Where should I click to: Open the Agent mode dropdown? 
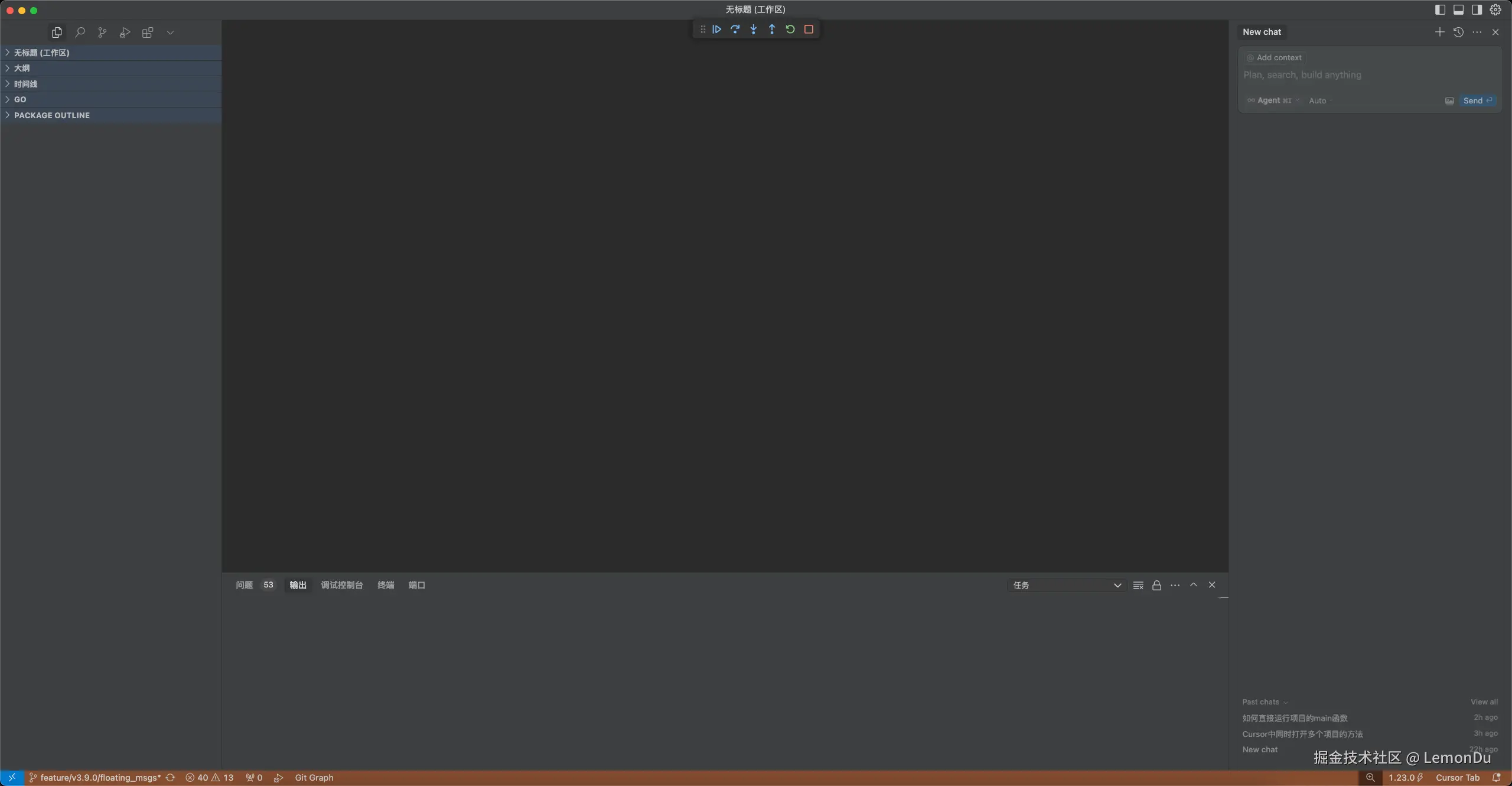click(x=1273, y=100)
